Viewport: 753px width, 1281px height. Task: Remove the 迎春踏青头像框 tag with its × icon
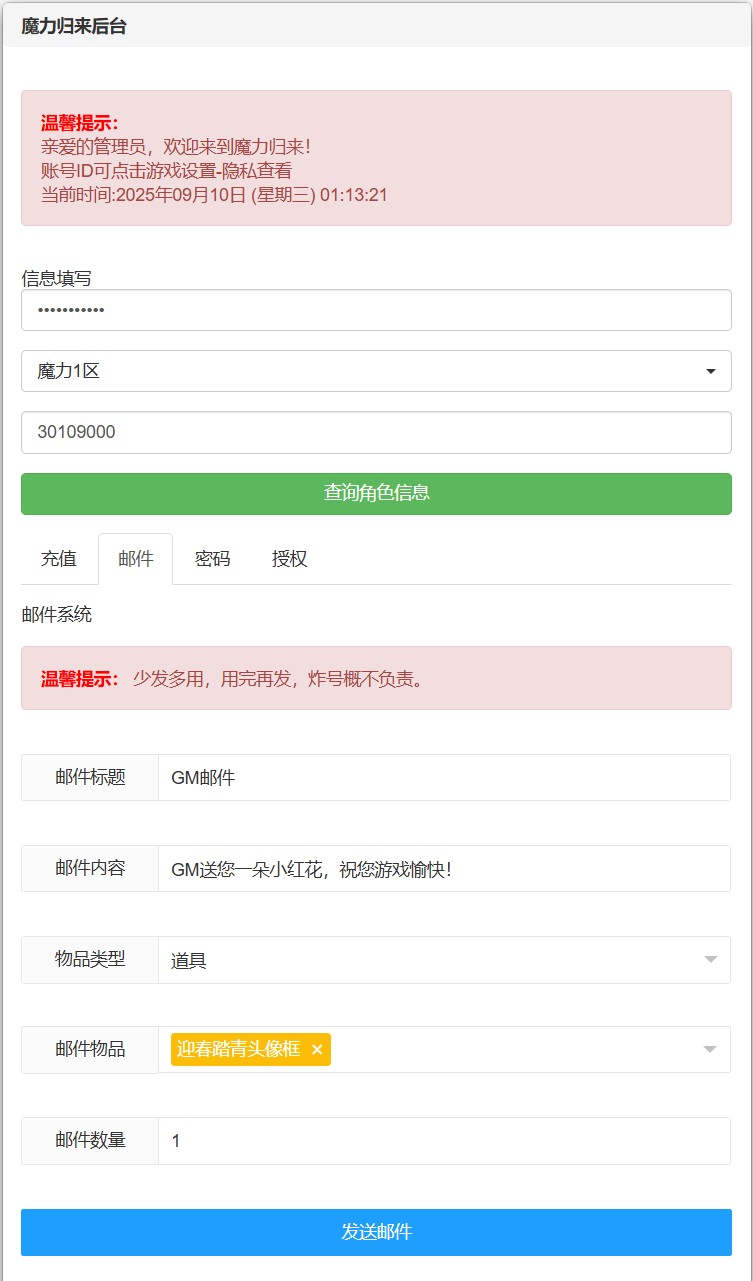[317, 1049]
